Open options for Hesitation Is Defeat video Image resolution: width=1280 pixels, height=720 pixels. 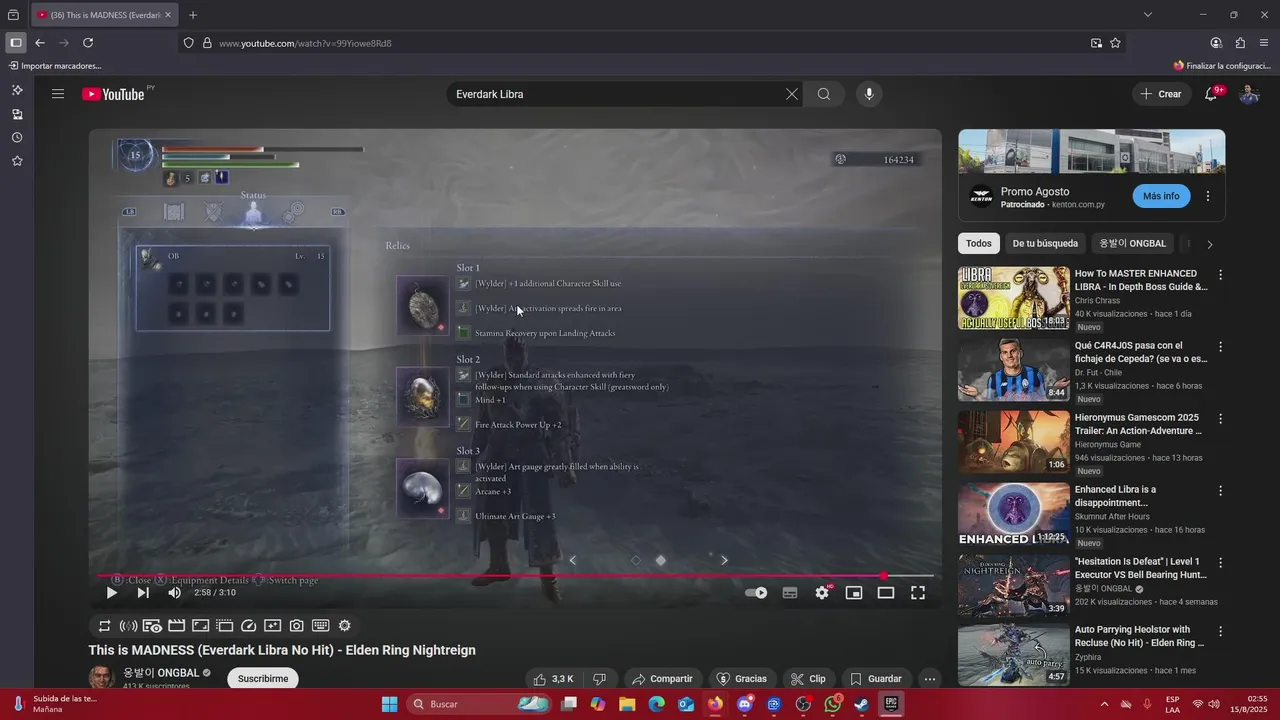[x=1220, y=562]
